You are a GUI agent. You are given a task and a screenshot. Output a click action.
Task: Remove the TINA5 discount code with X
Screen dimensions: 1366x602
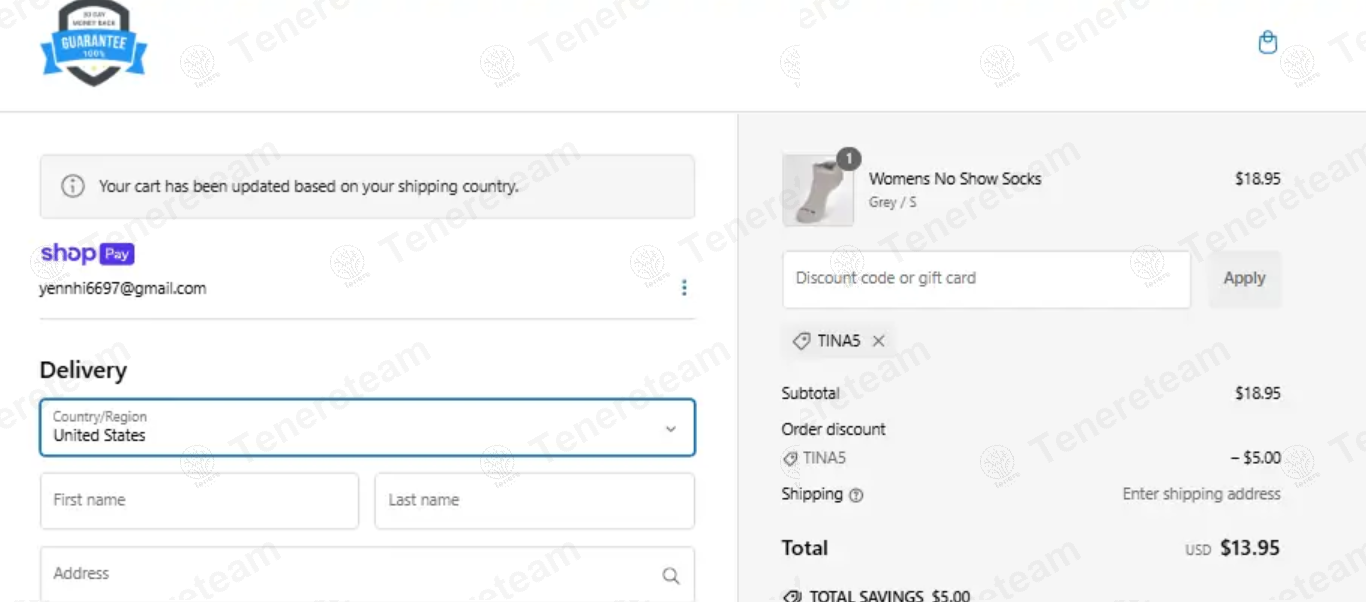(x=878, y=341)
